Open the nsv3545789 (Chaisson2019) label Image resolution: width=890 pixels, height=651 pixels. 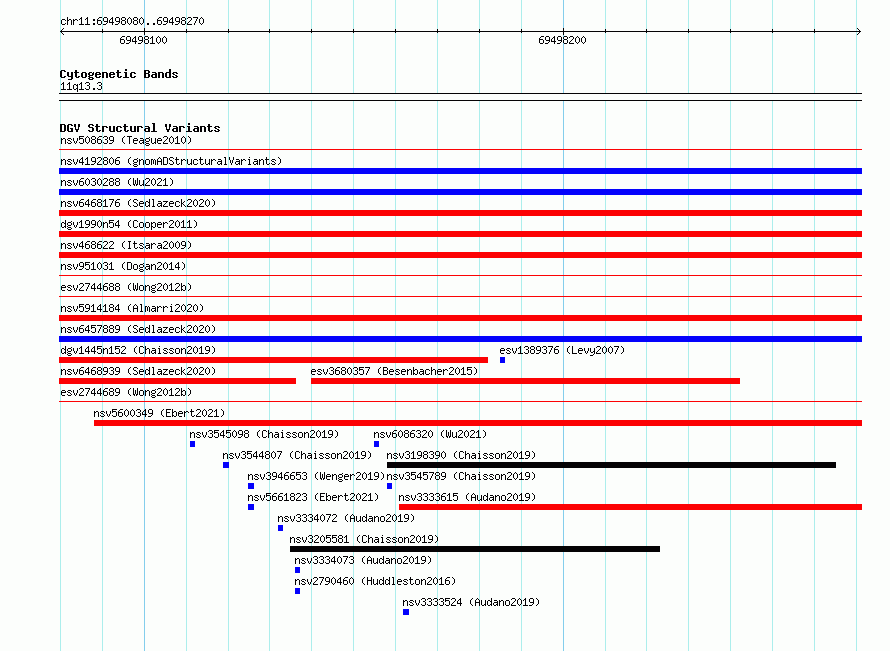(461, 476)
